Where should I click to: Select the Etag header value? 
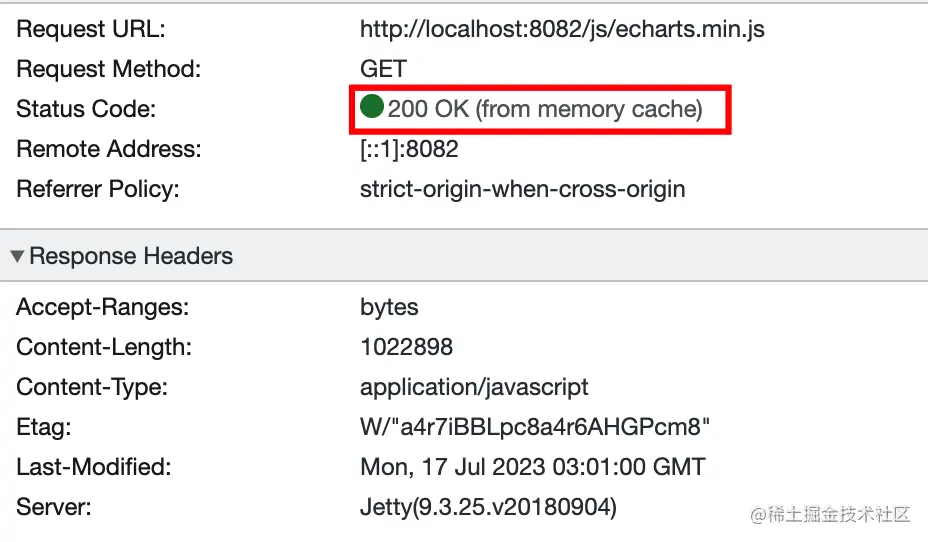point(535,427)
